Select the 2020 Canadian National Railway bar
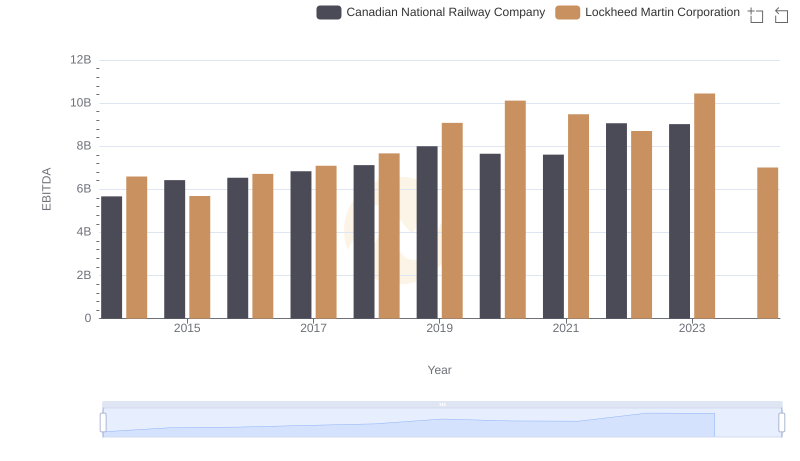Viewport: 800px width, 461px height. tap(490, 236)
